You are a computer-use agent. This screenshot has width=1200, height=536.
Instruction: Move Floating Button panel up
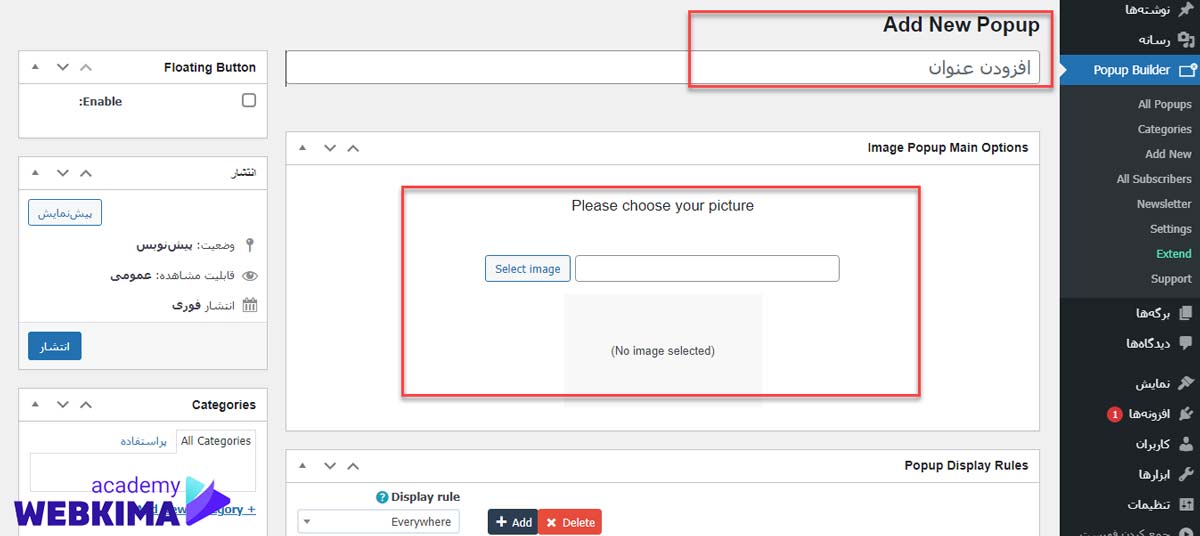coord(85,67)
